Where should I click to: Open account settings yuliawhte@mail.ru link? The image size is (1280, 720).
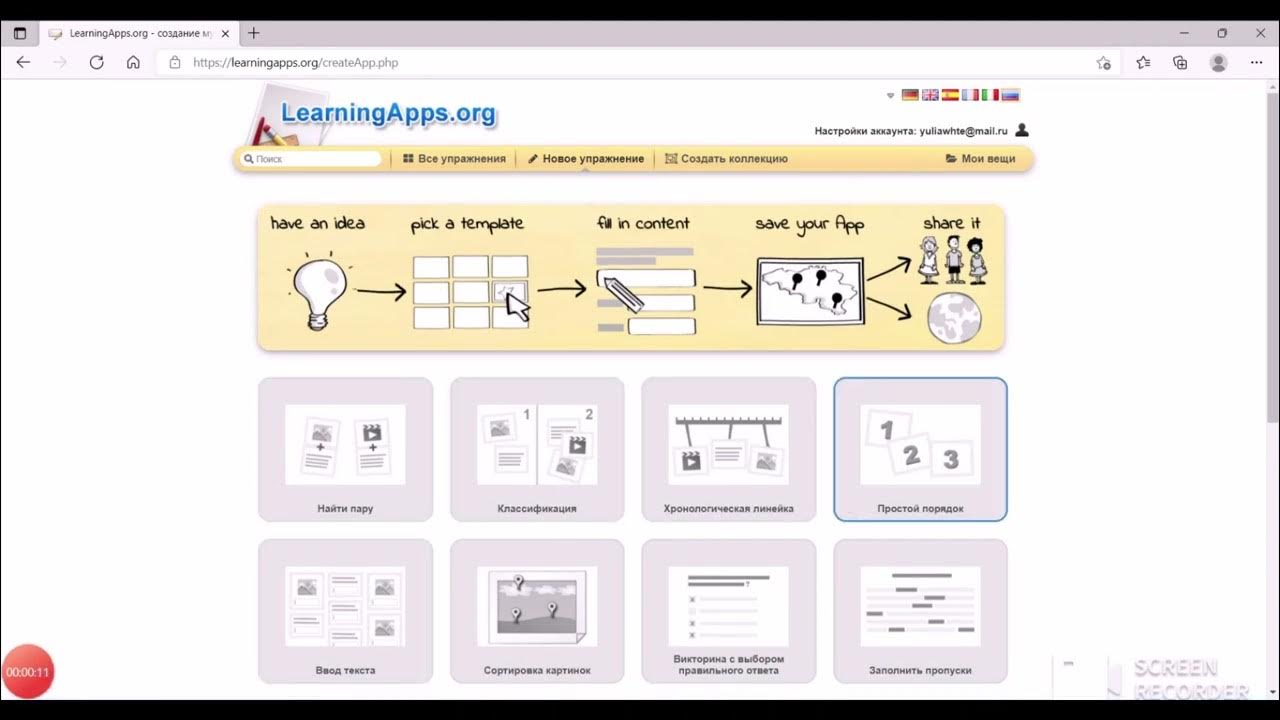(x=911, y=131)
